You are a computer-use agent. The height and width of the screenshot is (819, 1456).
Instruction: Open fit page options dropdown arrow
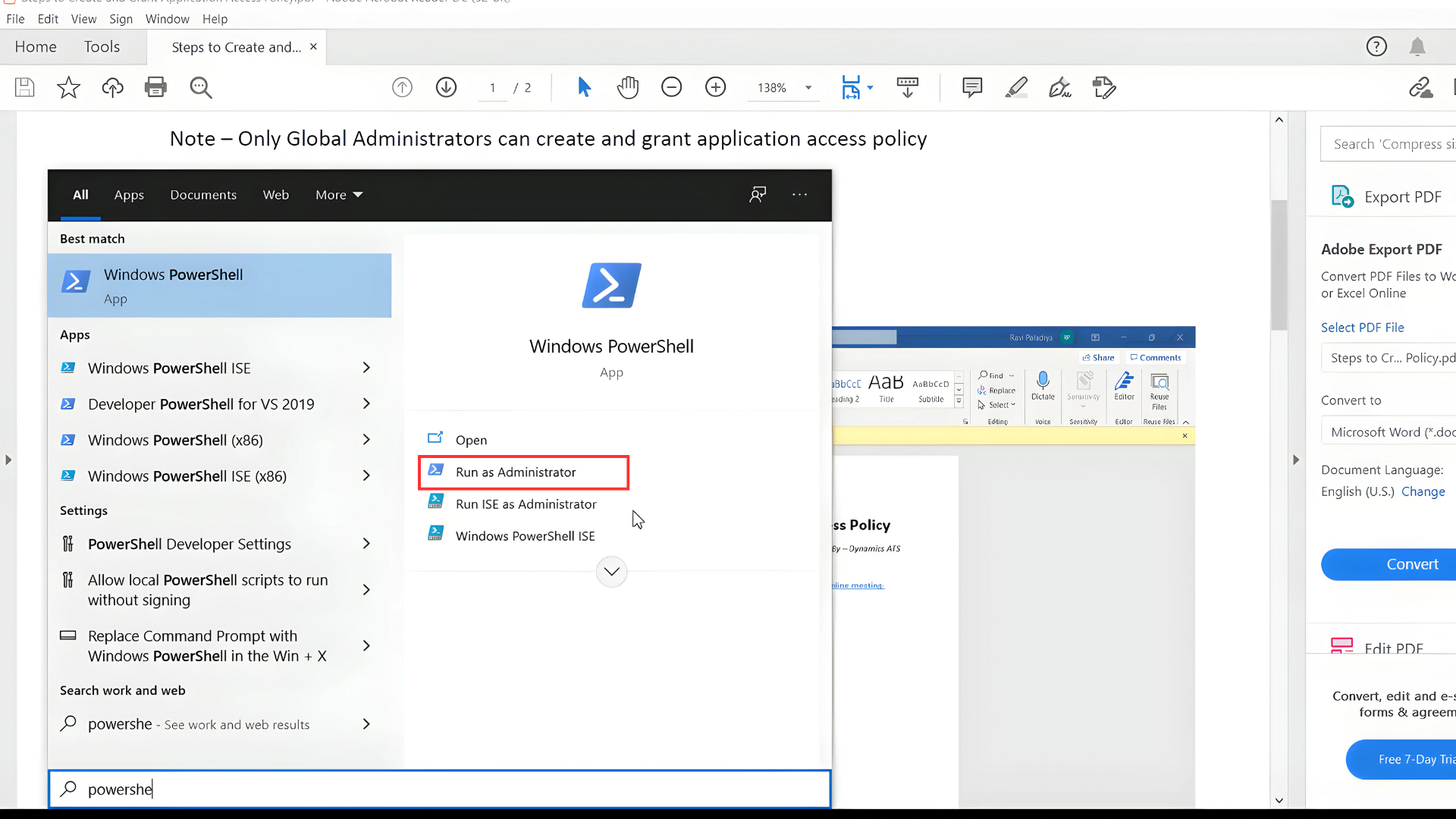tap(870, 87)
